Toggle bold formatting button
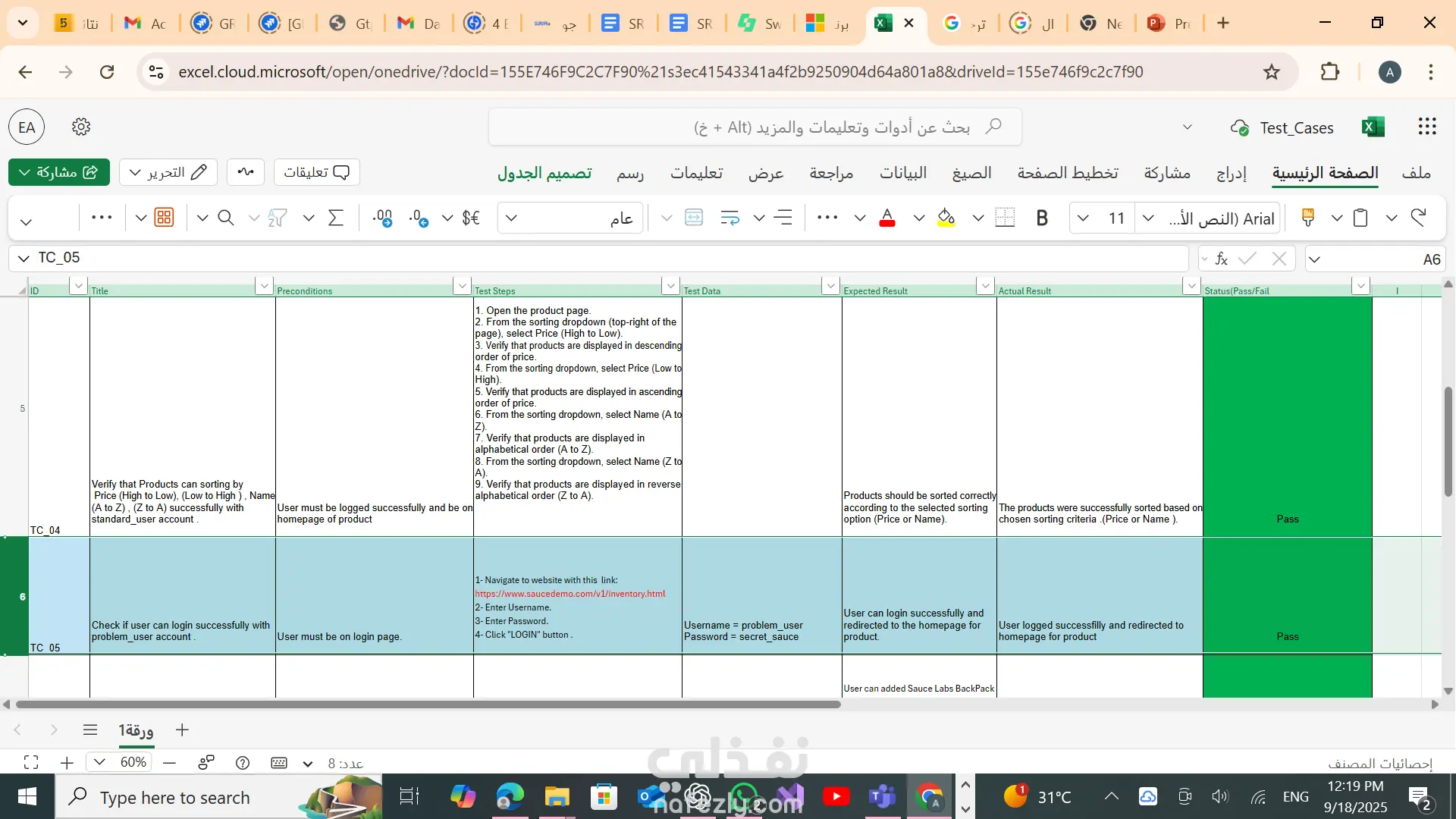The image size is (1456, 819). click(1042, 218)
